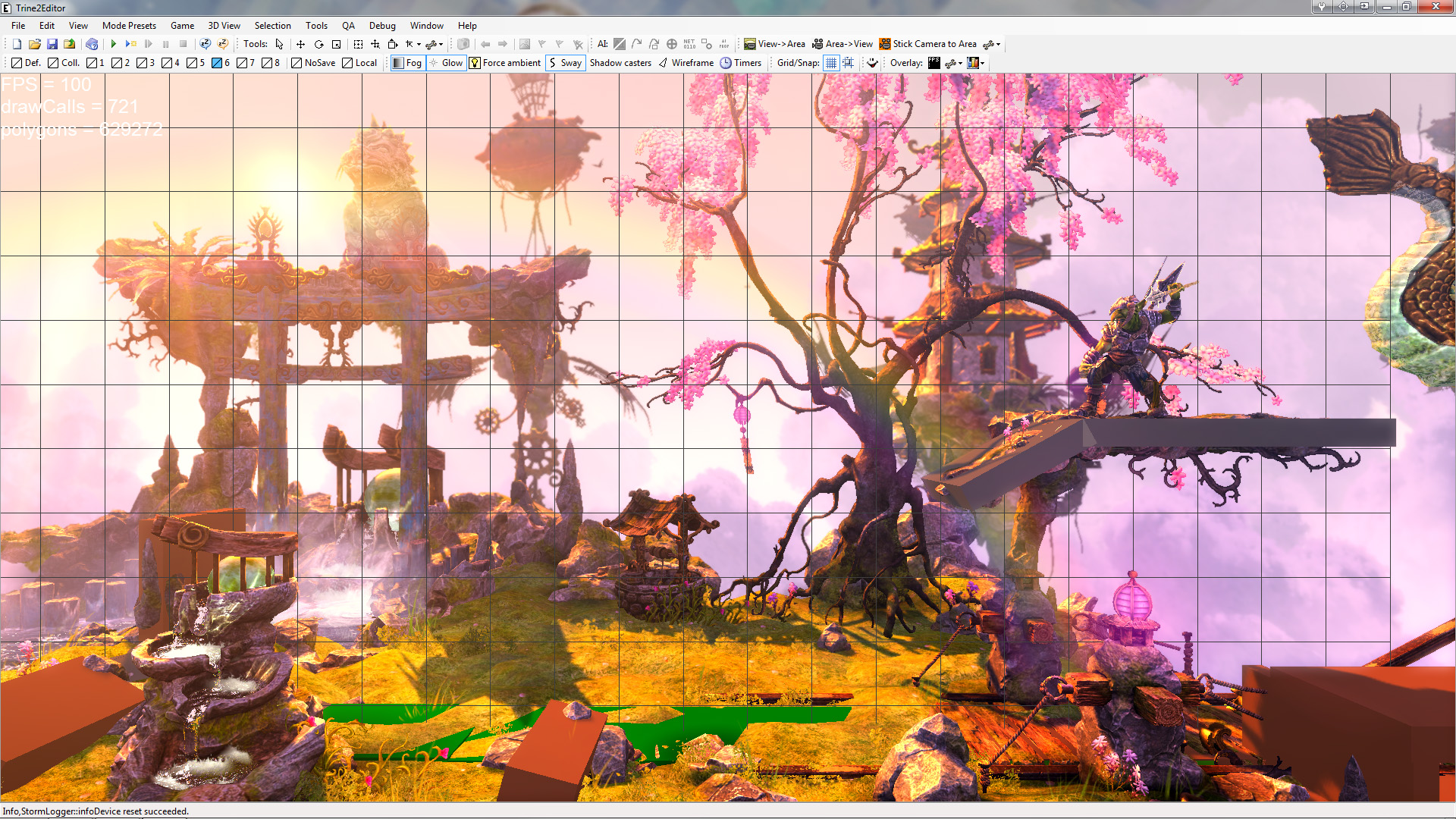Toggle Fog rendering
The width and height of the screenshot is (1456, 819).
[x=407, y=63]
